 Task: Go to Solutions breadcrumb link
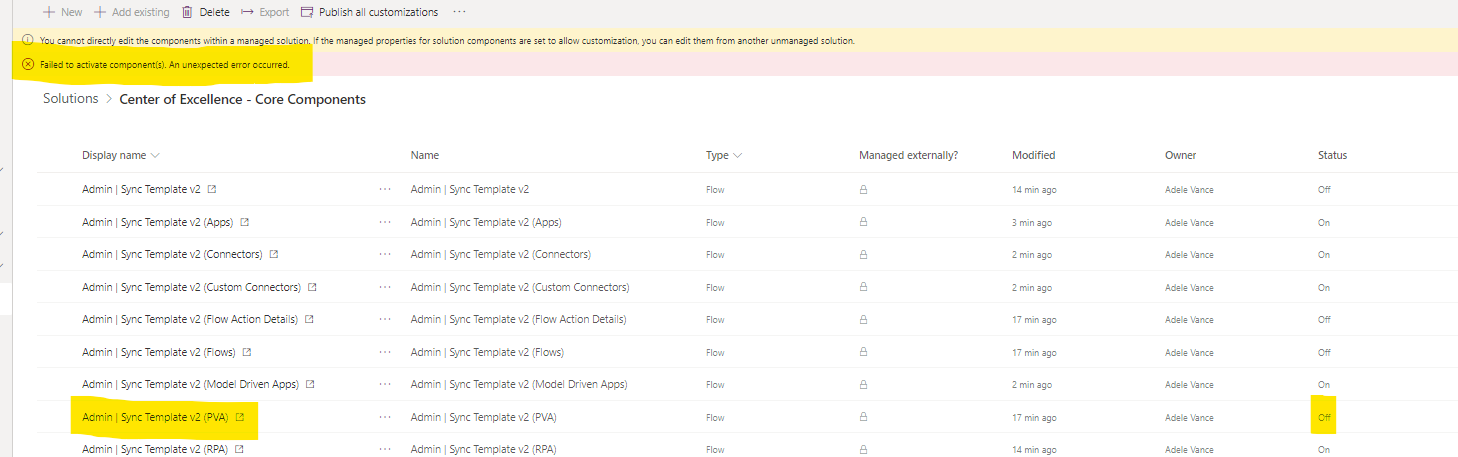[70, 99]
